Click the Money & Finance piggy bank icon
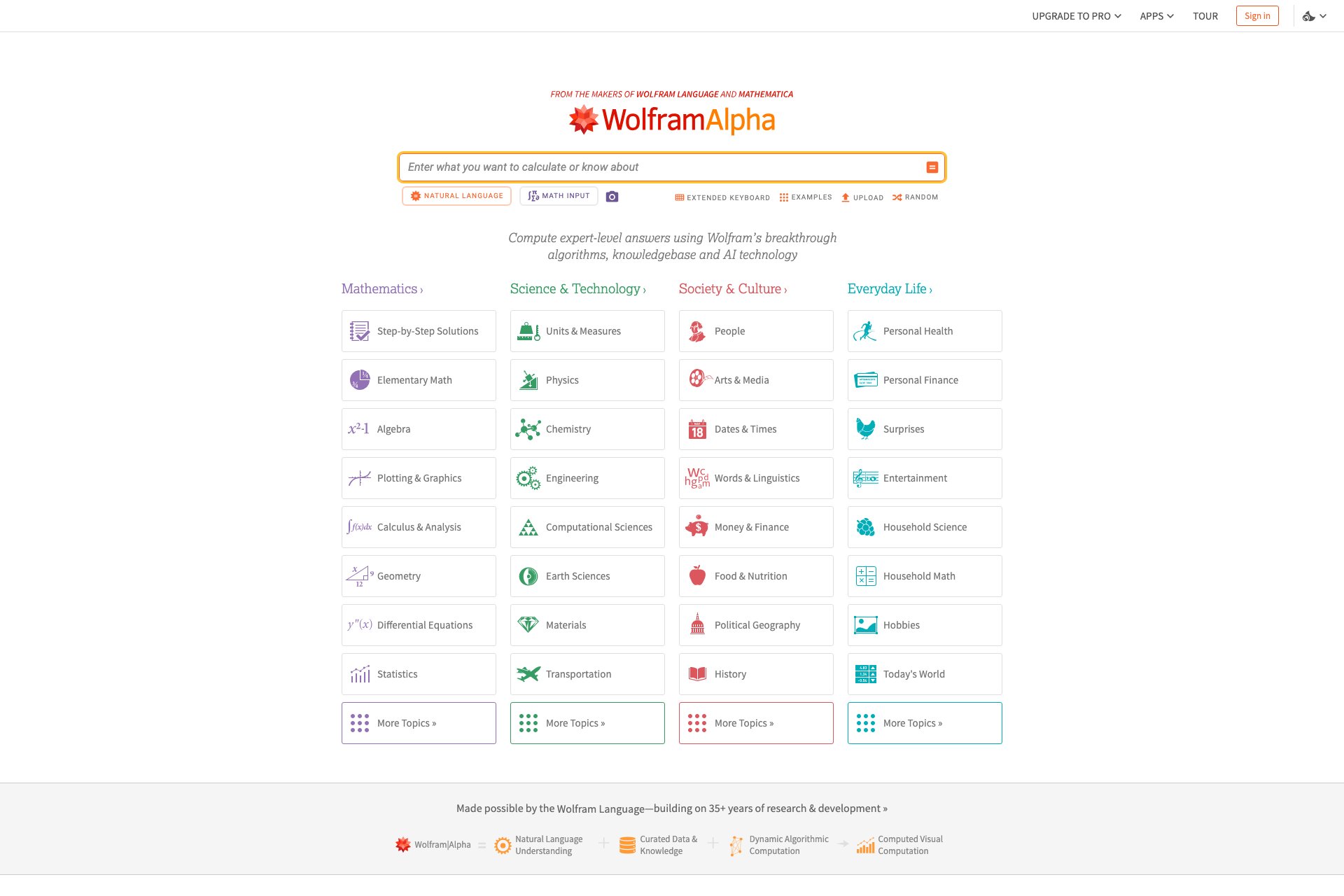 [x=697, y=526]
